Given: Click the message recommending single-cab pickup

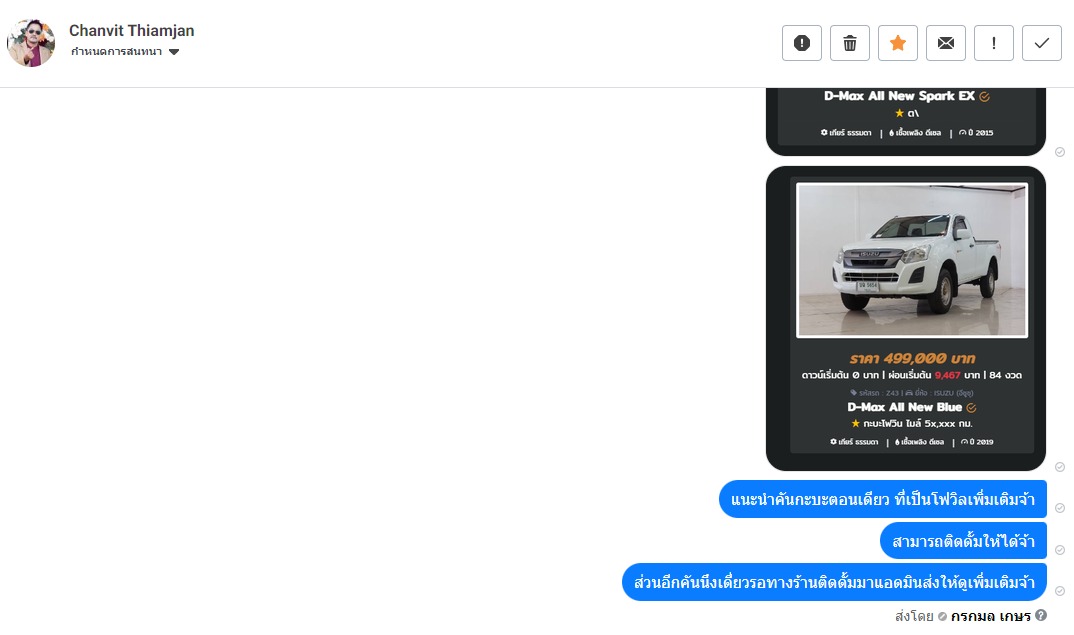Looking at the screenshot, I should point(882,499).
